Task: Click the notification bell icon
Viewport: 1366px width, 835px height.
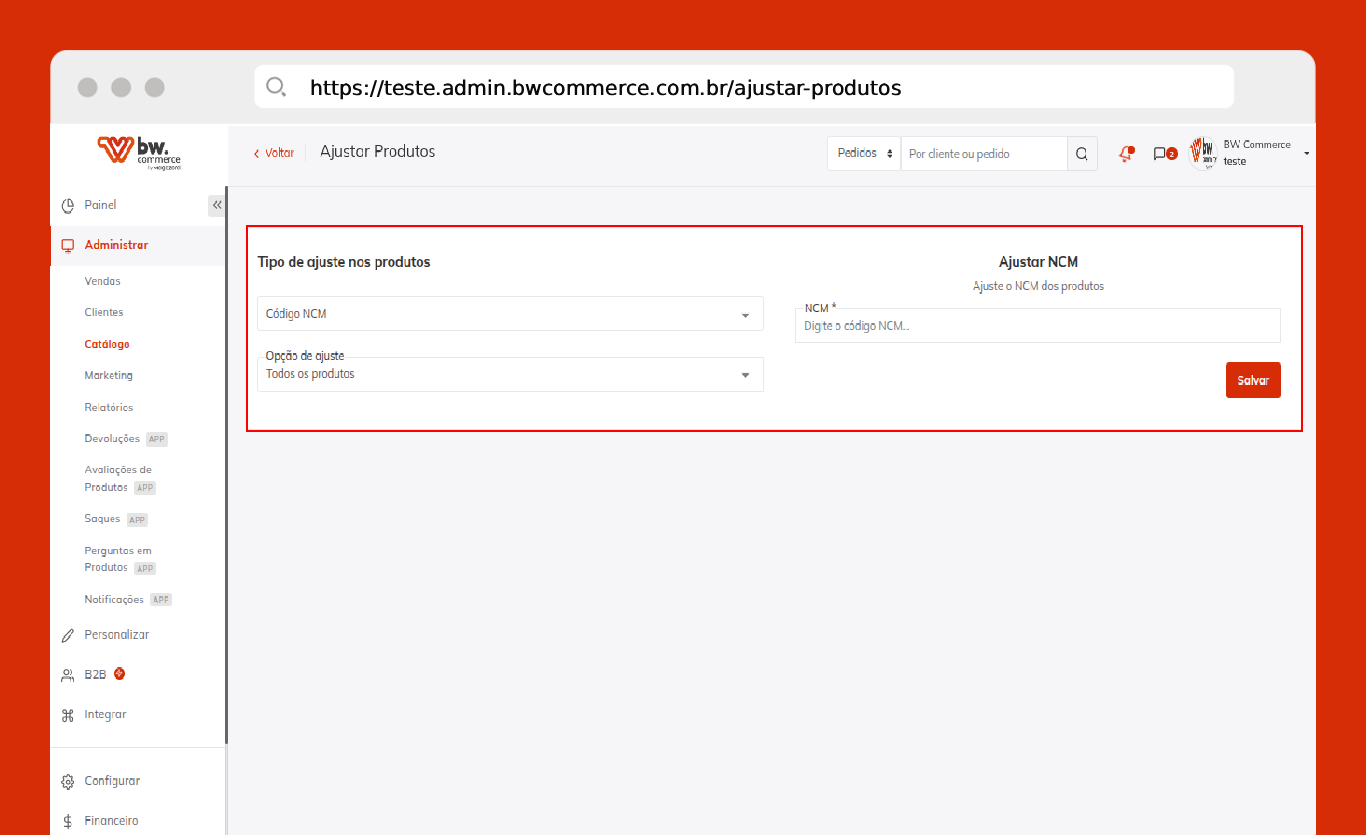Action: [1126, 154]
